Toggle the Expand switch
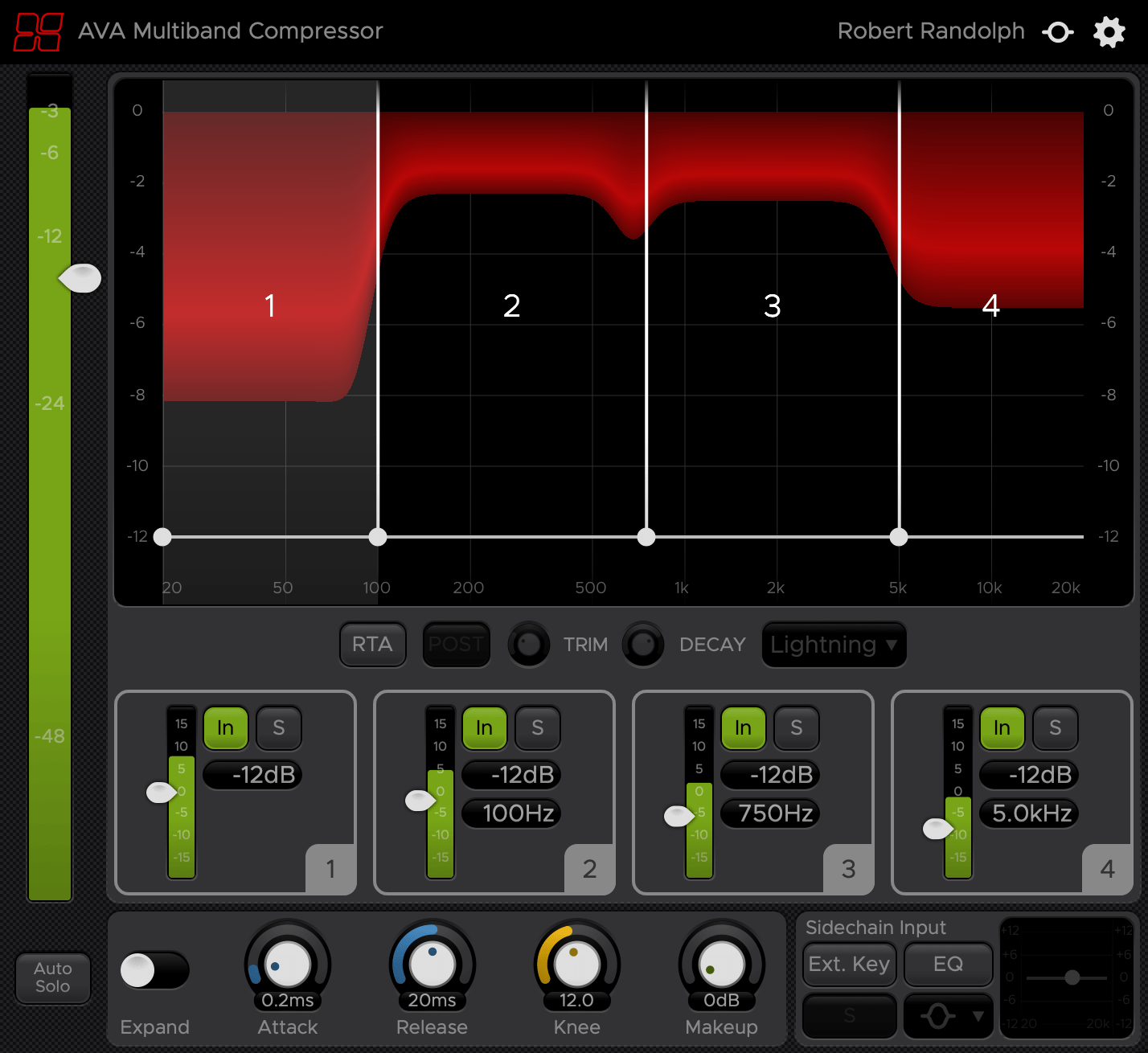The width and height of the screenshot is (1148, 1053). [x=155, y=970]
